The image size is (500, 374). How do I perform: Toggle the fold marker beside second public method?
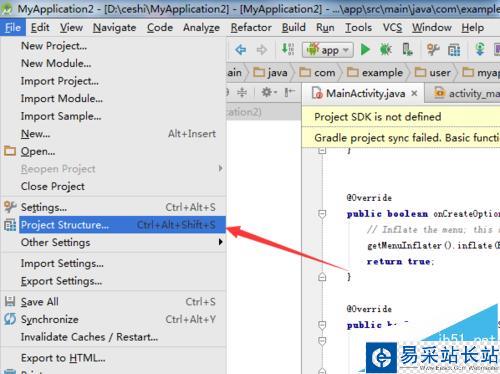322,325
